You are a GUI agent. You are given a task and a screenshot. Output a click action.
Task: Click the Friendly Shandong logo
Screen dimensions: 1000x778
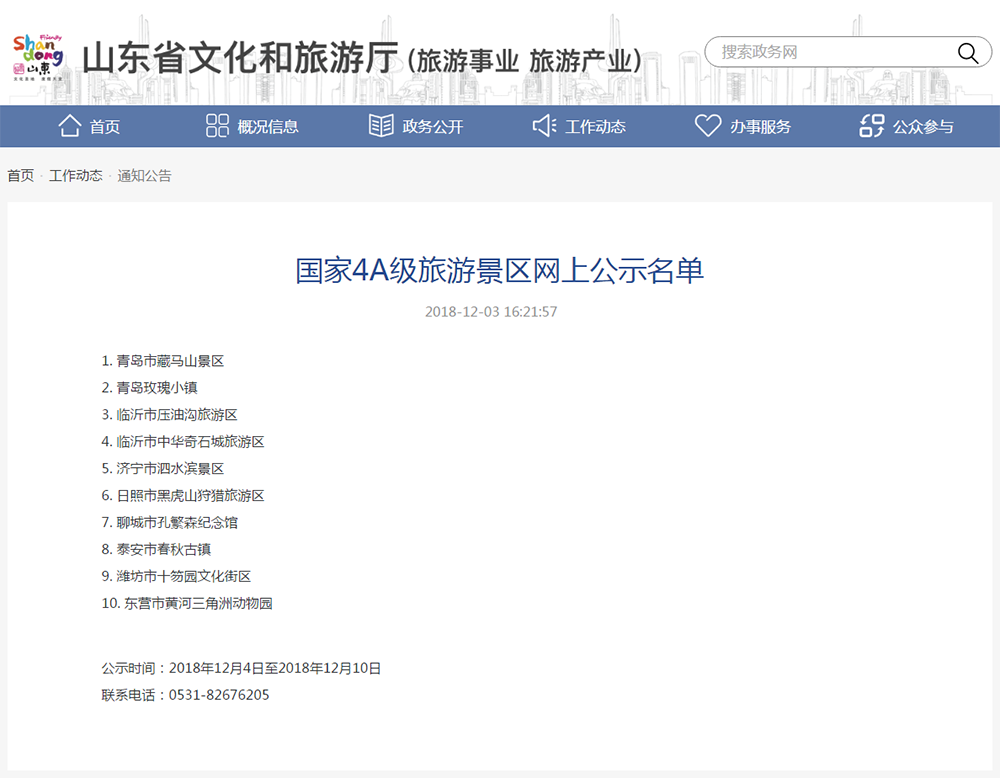38,55
